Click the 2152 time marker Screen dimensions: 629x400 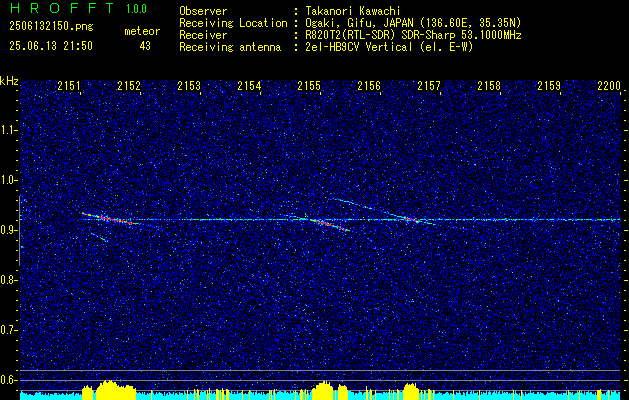[129, 85]
